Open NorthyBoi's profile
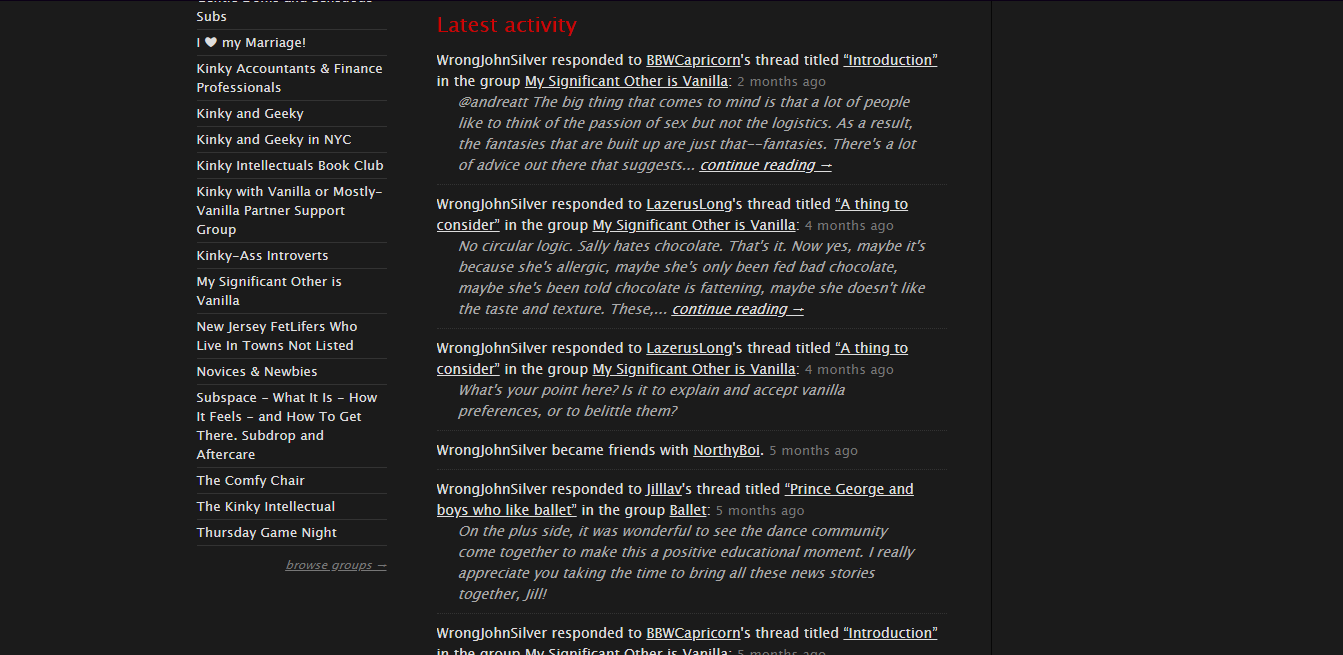The image size is (1343, 655). pos(726,450)
